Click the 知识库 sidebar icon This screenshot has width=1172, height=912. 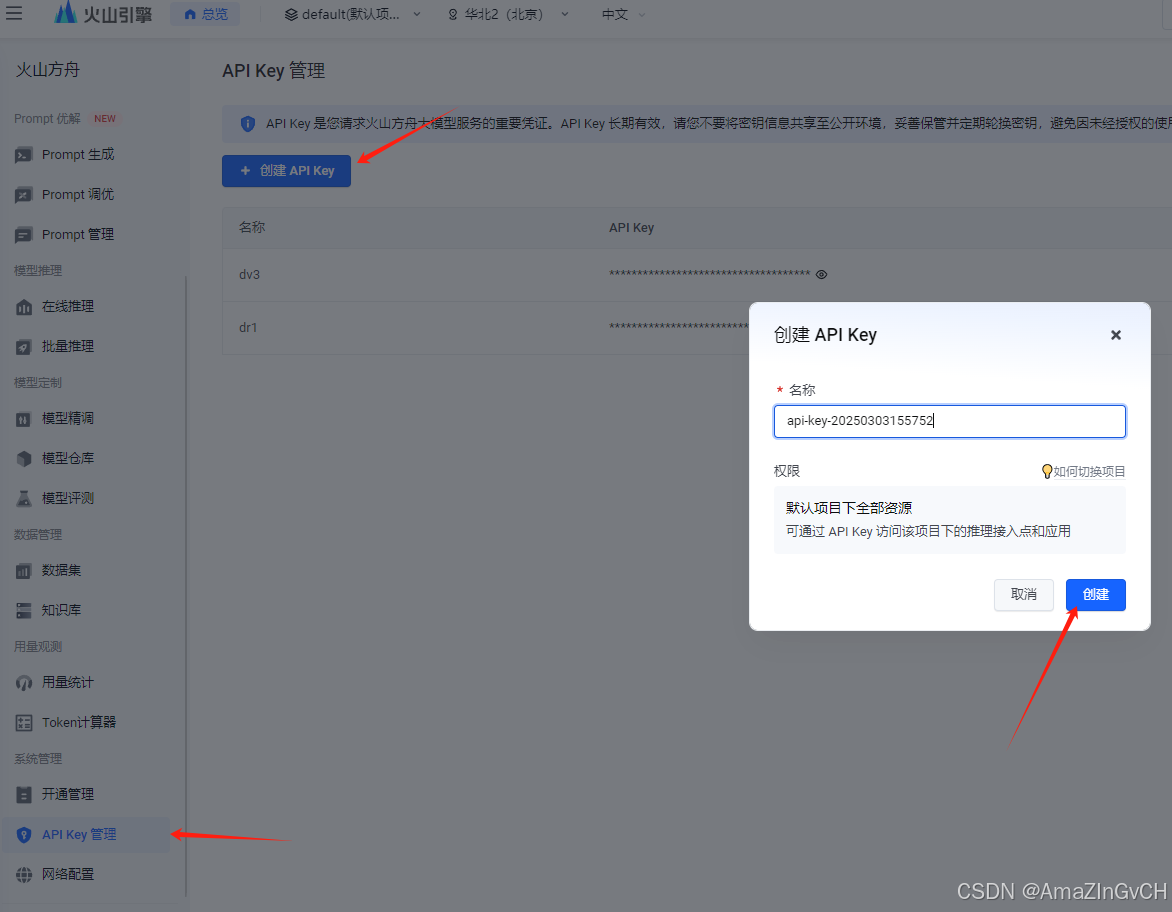click(x=24, y=611)
